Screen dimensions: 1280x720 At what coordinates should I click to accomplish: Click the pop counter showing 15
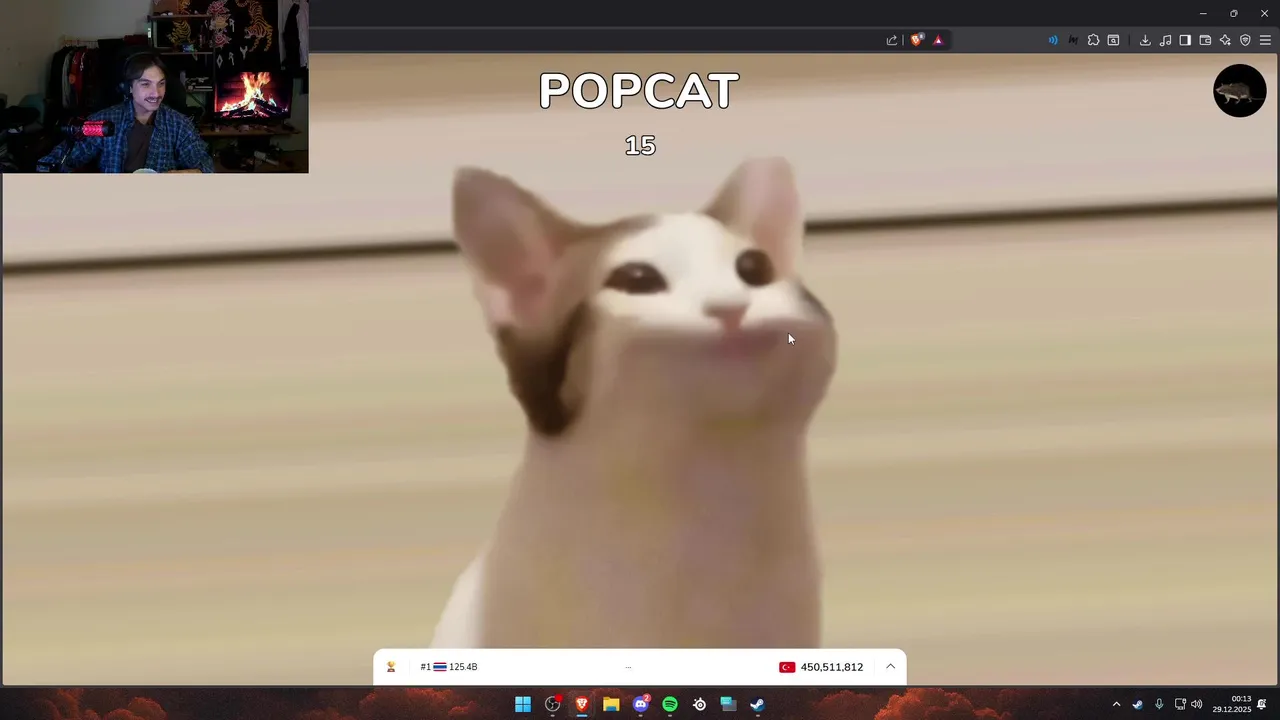tap(640, 146)
